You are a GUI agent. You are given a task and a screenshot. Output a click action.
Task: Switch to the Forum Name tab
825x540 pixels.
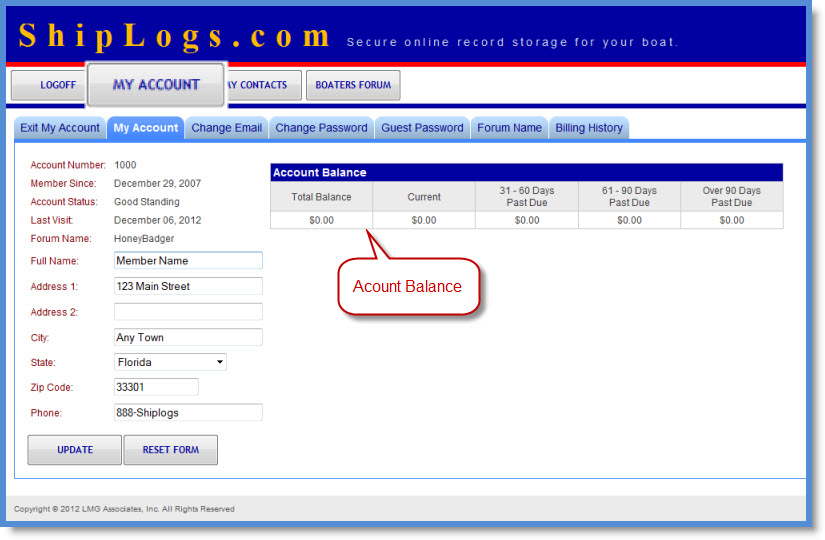[x=509, y=128]
